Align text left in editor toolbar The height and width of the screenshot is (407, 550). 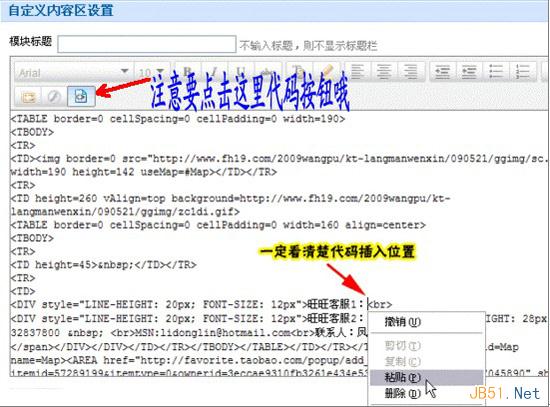click(357, 72)
